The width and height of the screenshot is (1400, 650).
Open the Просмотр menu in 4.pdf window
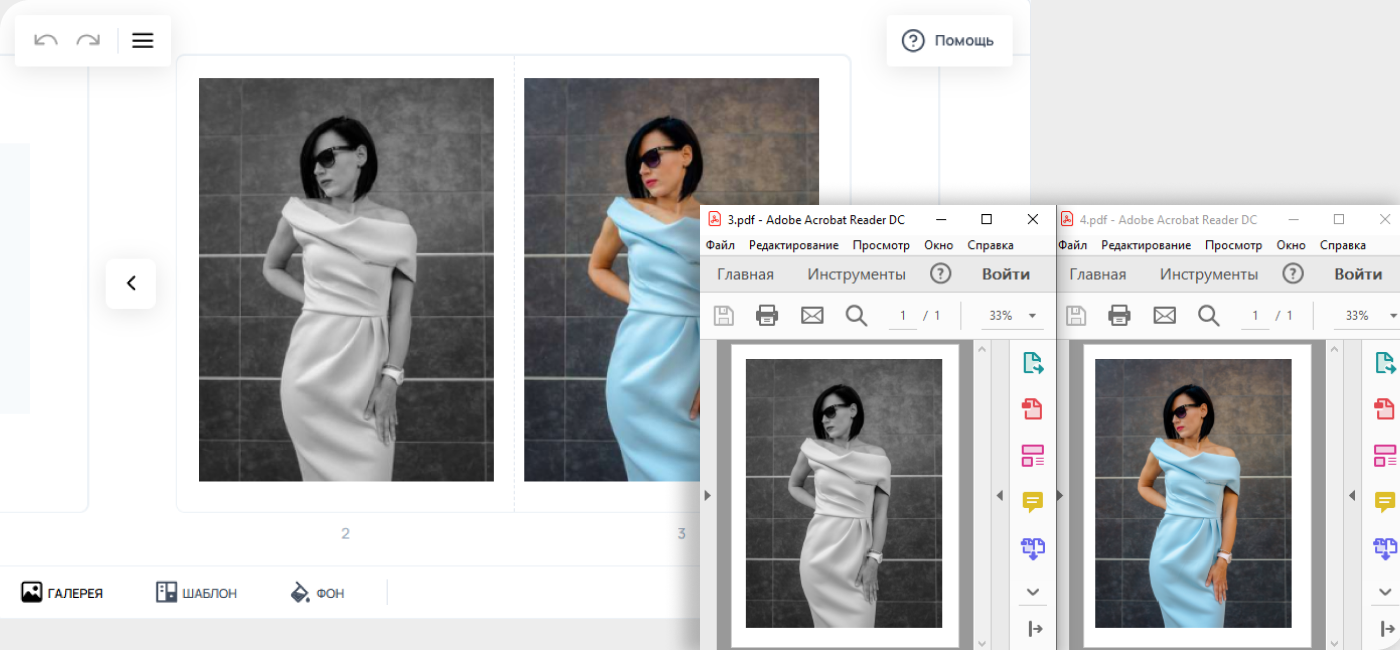[x=1233, y=245]
